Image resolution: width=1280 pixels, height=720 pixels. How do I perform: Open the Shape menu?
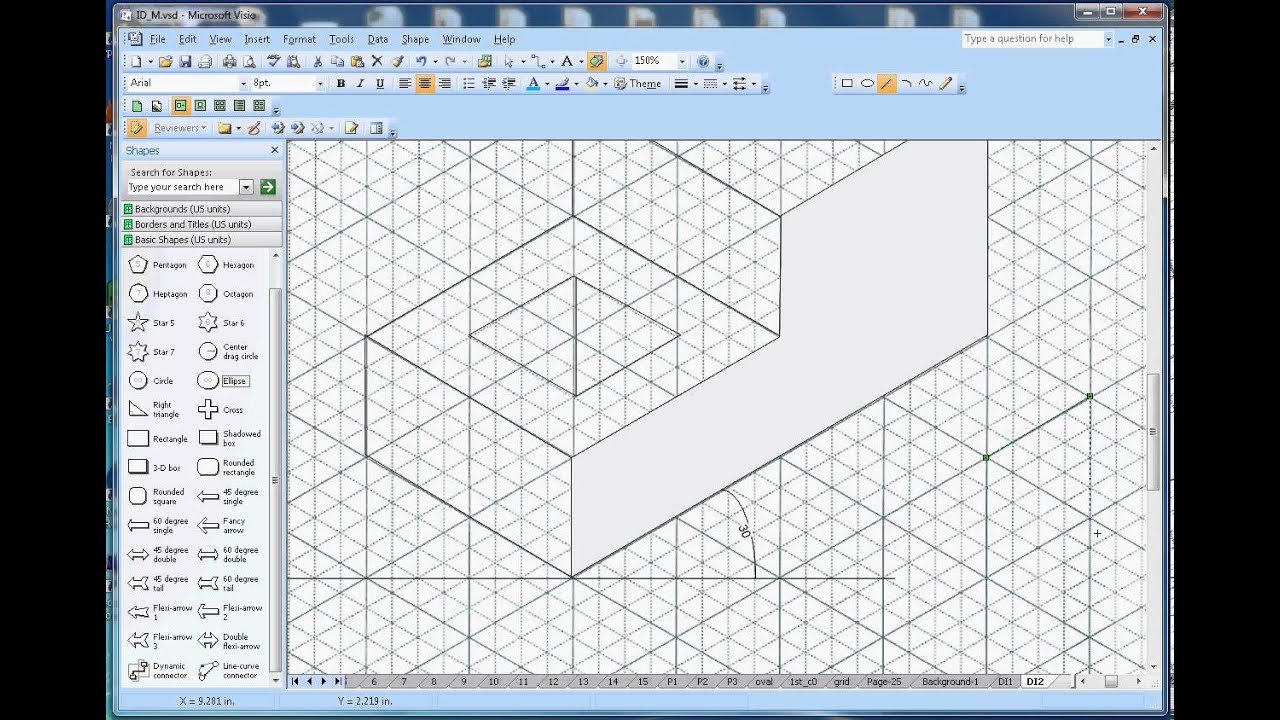[415, 39]
